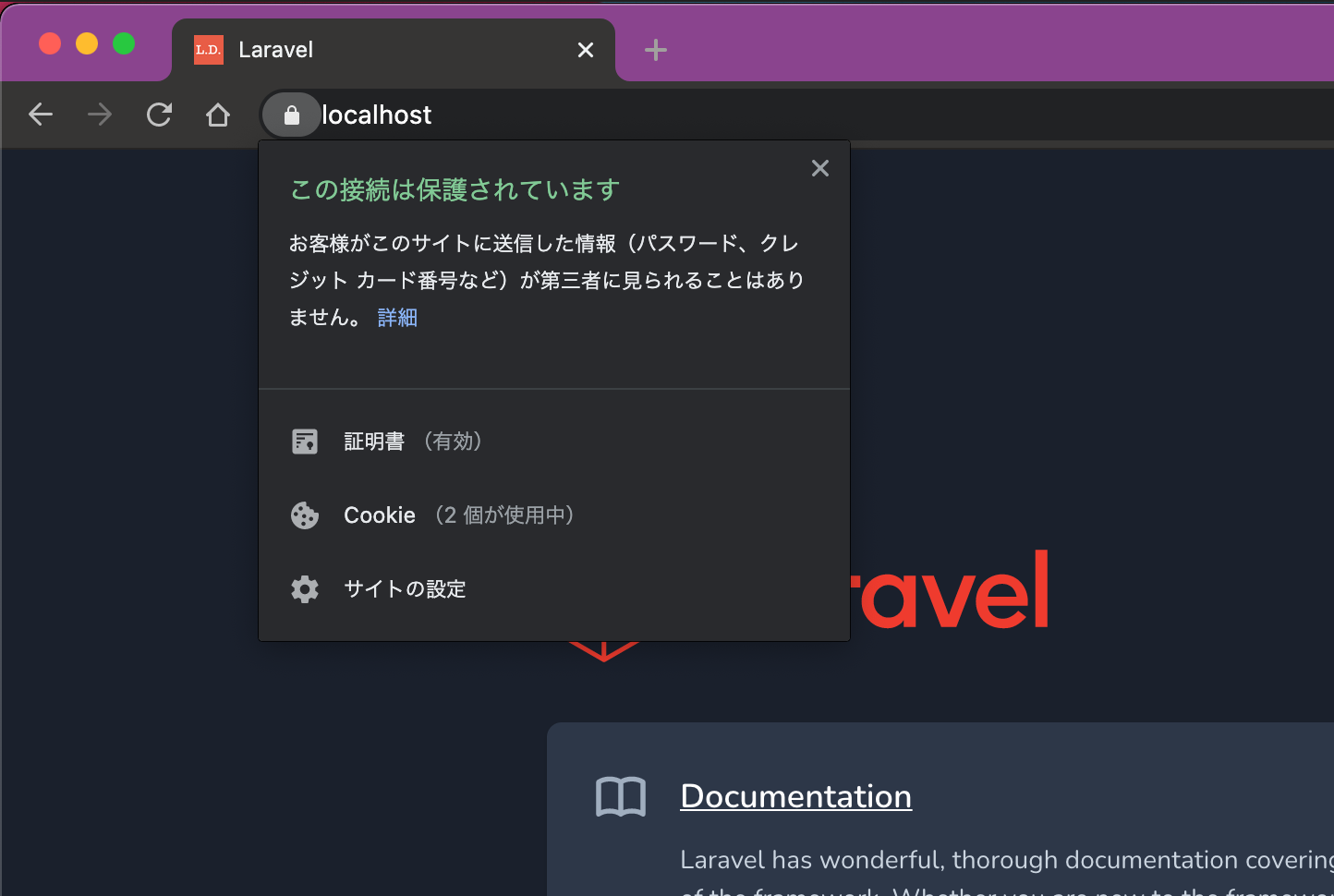Open a new tab with plus button

[656, 50]
